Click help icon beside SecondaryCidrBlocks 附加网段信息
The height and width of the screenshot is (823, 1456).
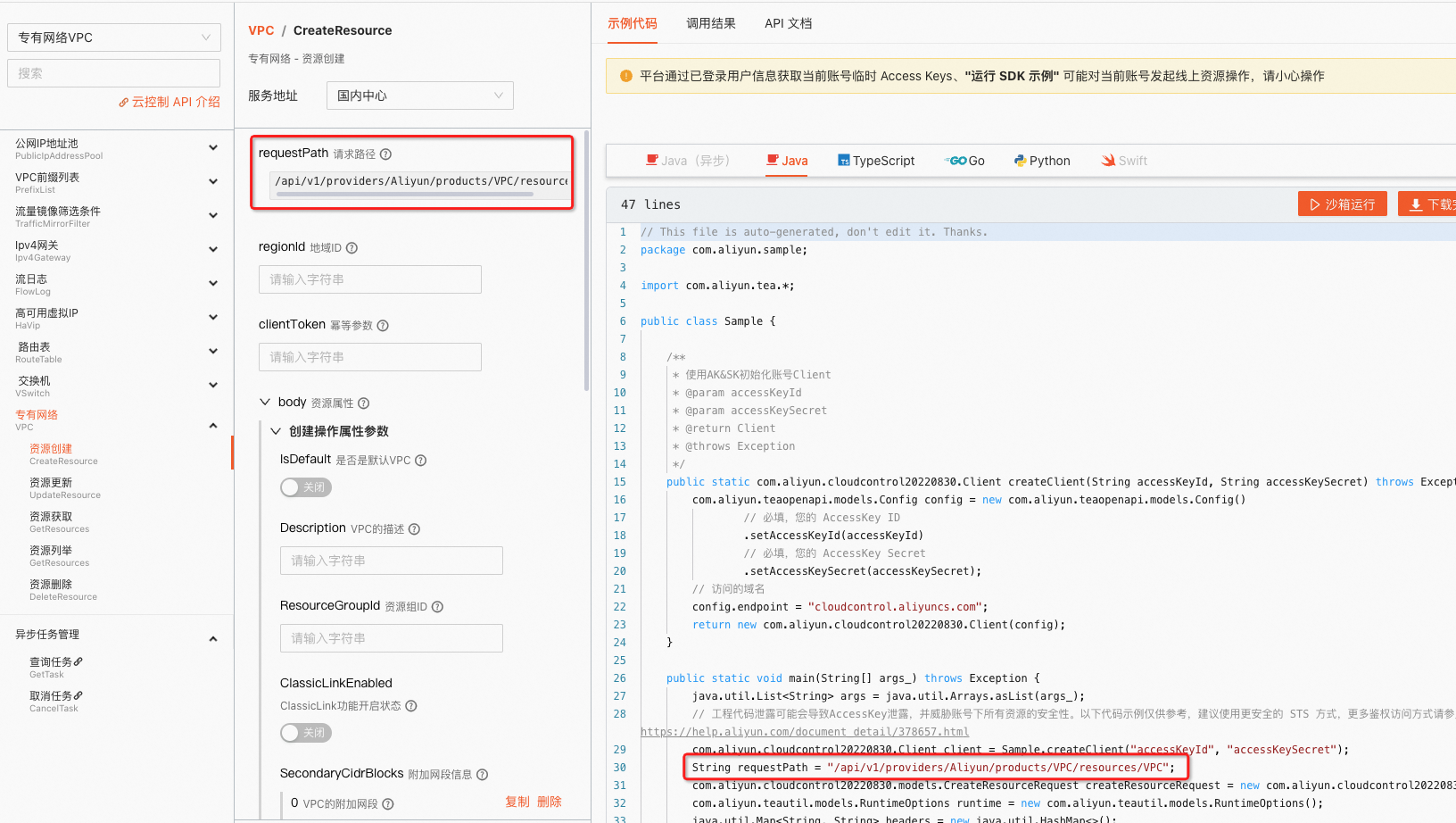coord(483,775)
